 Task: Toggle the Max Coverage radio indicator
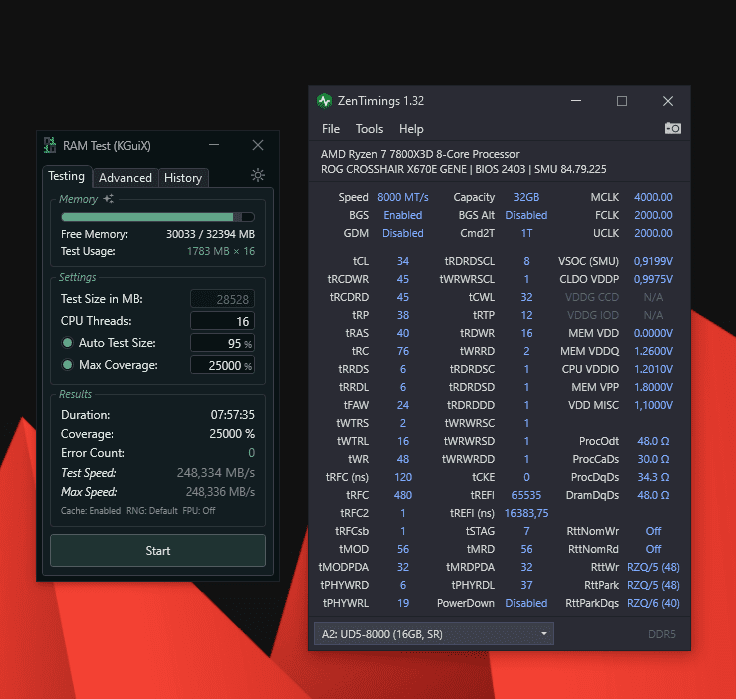[67, 365]
